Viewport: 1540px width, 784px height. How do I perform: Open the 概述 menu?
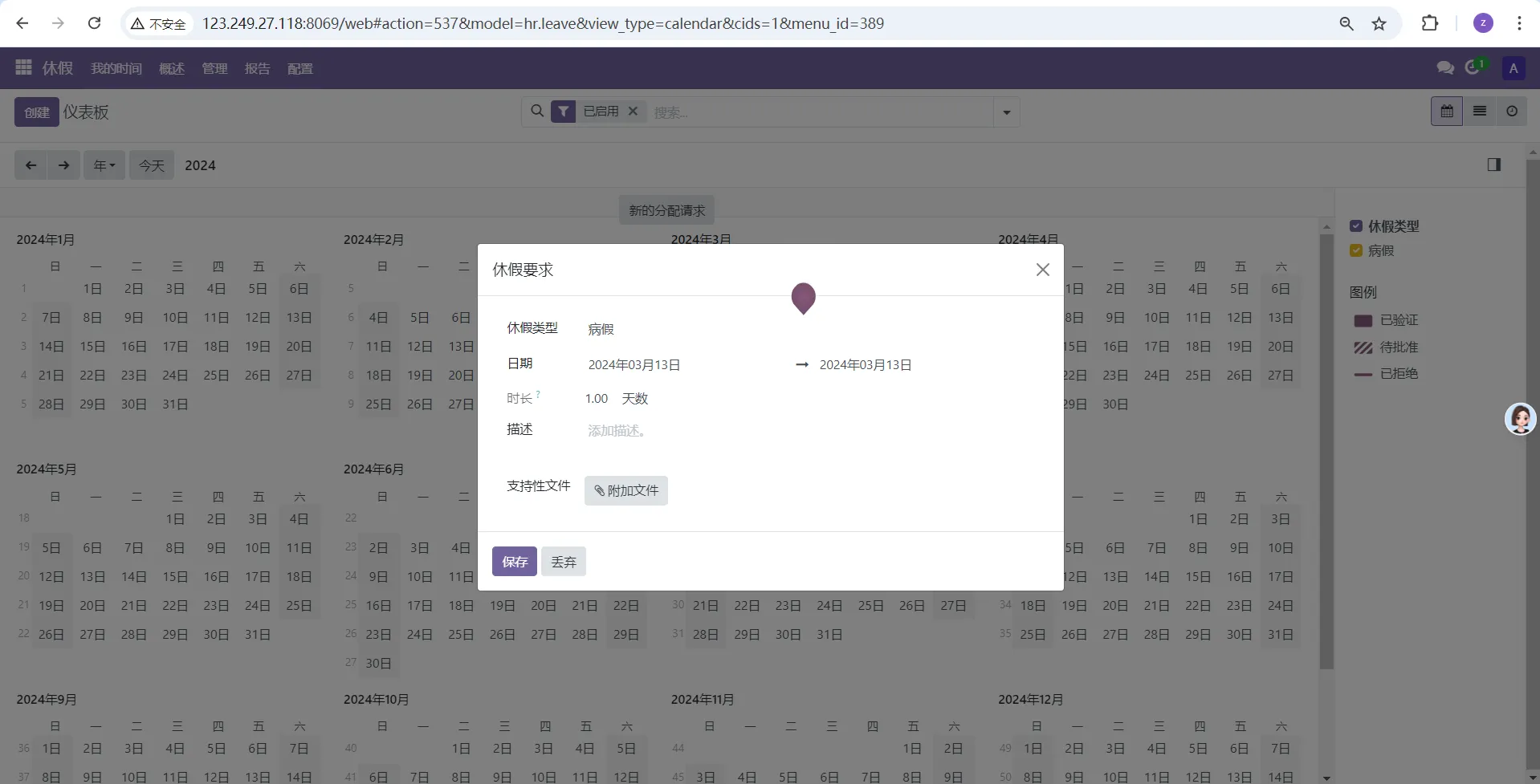coord(172,68)
